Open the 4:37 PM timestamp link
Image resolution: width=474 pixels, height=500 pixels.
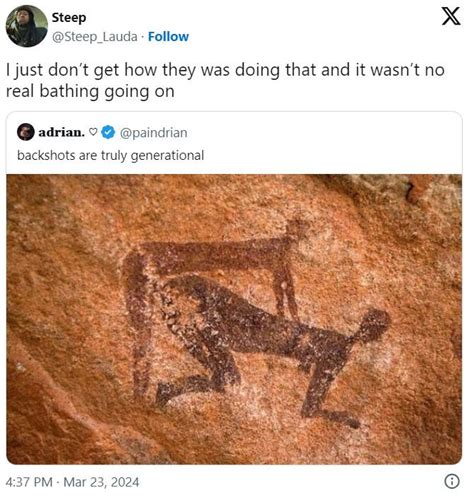[x=29, y=482]
